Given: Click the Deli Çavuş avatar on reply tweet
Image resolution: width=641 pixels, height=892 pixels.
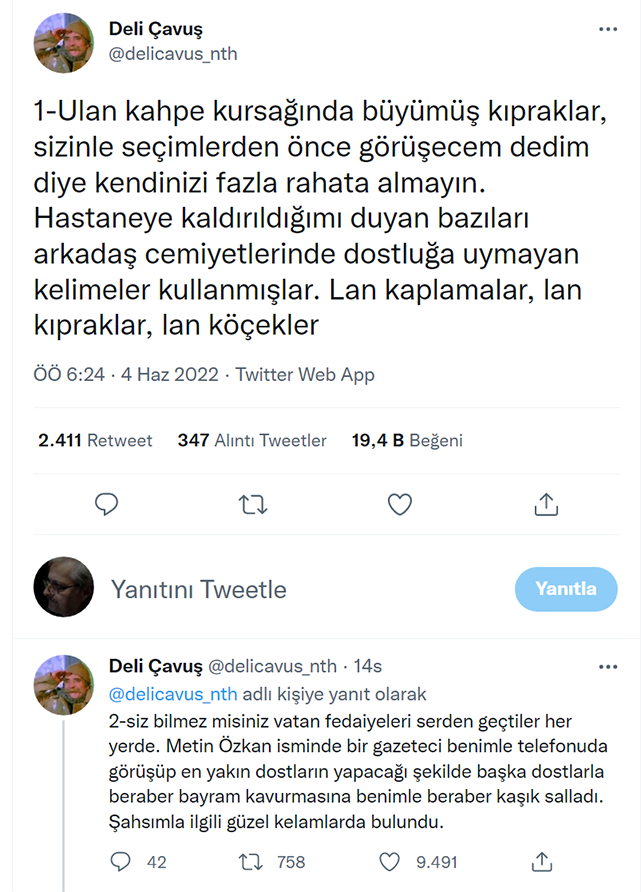Looking at the screenshot, I should pos(64,684).
